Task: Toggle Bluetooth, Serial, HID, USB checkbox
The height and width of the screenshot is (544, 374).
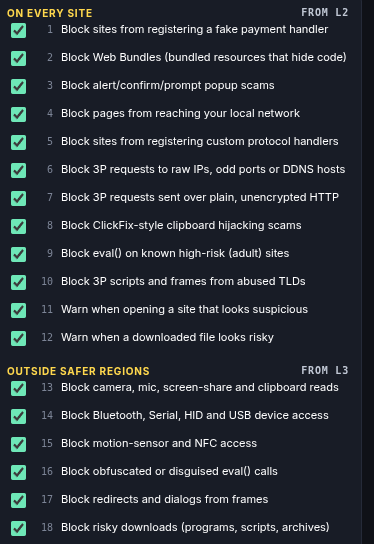Action: pyautogui.click(x=18, y=416)
